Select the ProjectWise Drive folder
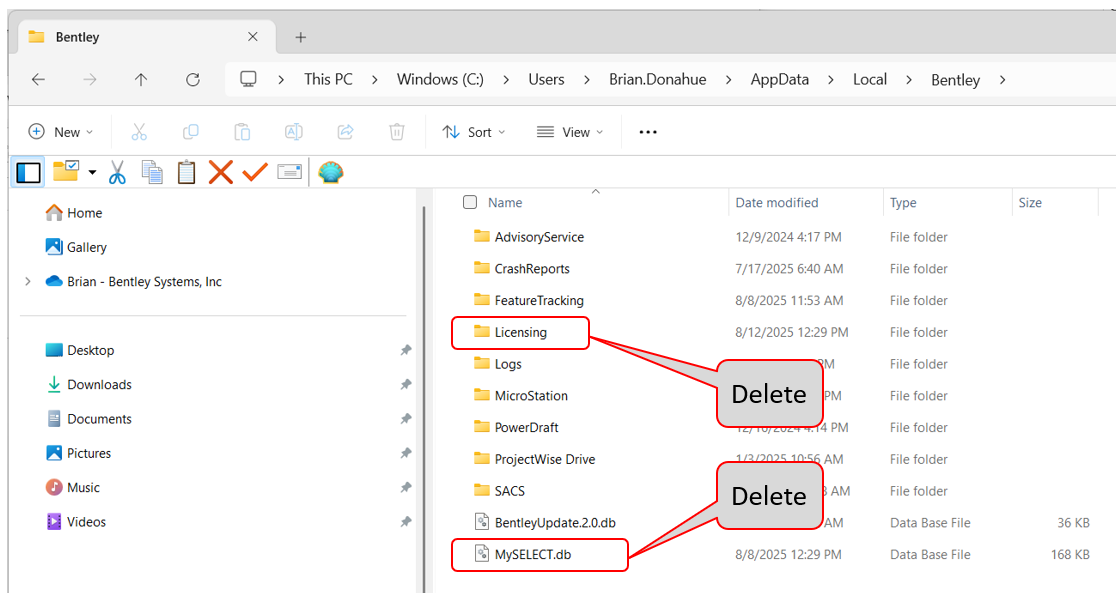This screenshot has width=1116, height=593. pyautogui.click(x=535, y=459)
